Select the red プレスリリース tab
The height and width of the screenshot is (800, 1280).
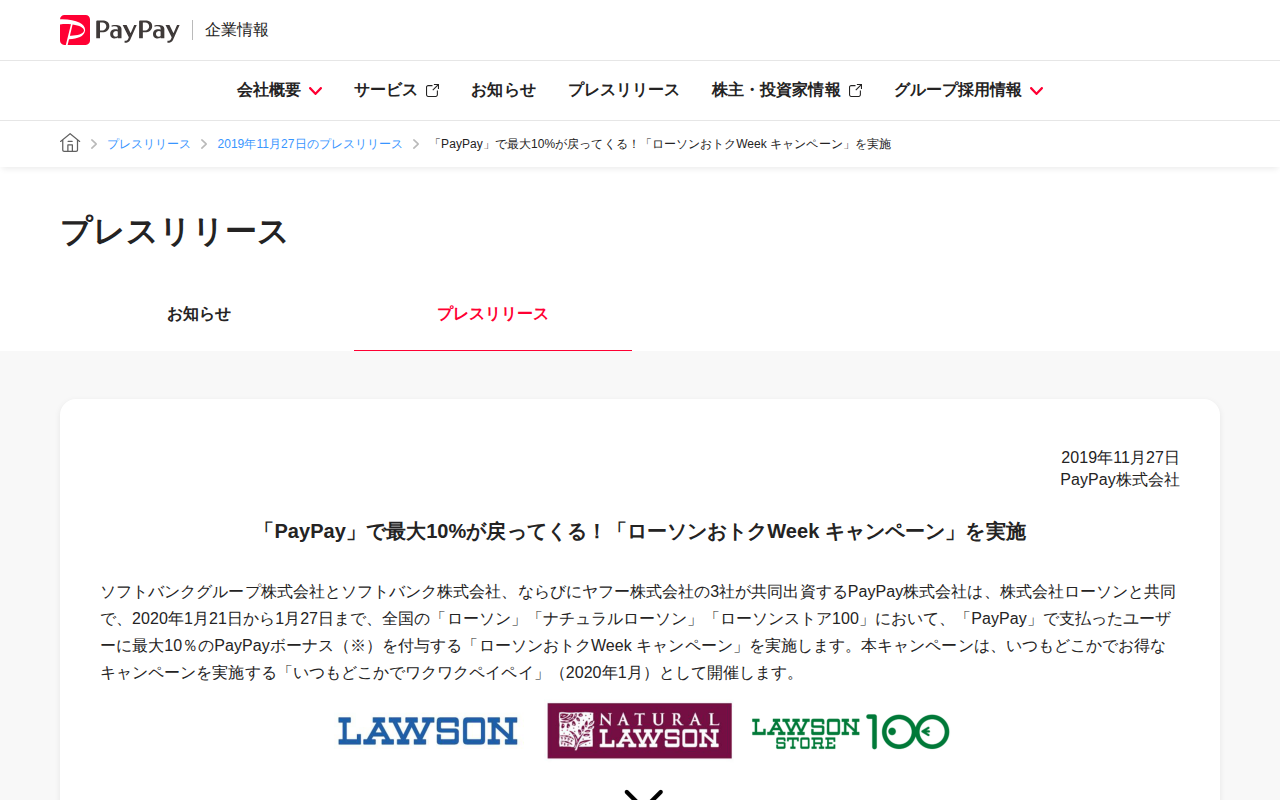(493, 314)
